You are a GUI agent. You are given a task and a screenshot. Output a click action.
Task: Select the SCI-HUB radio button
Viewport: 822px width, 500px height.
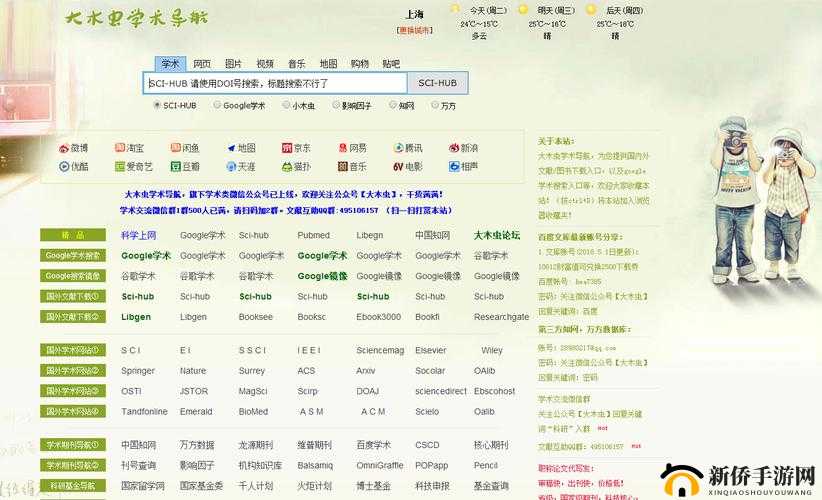156,105
